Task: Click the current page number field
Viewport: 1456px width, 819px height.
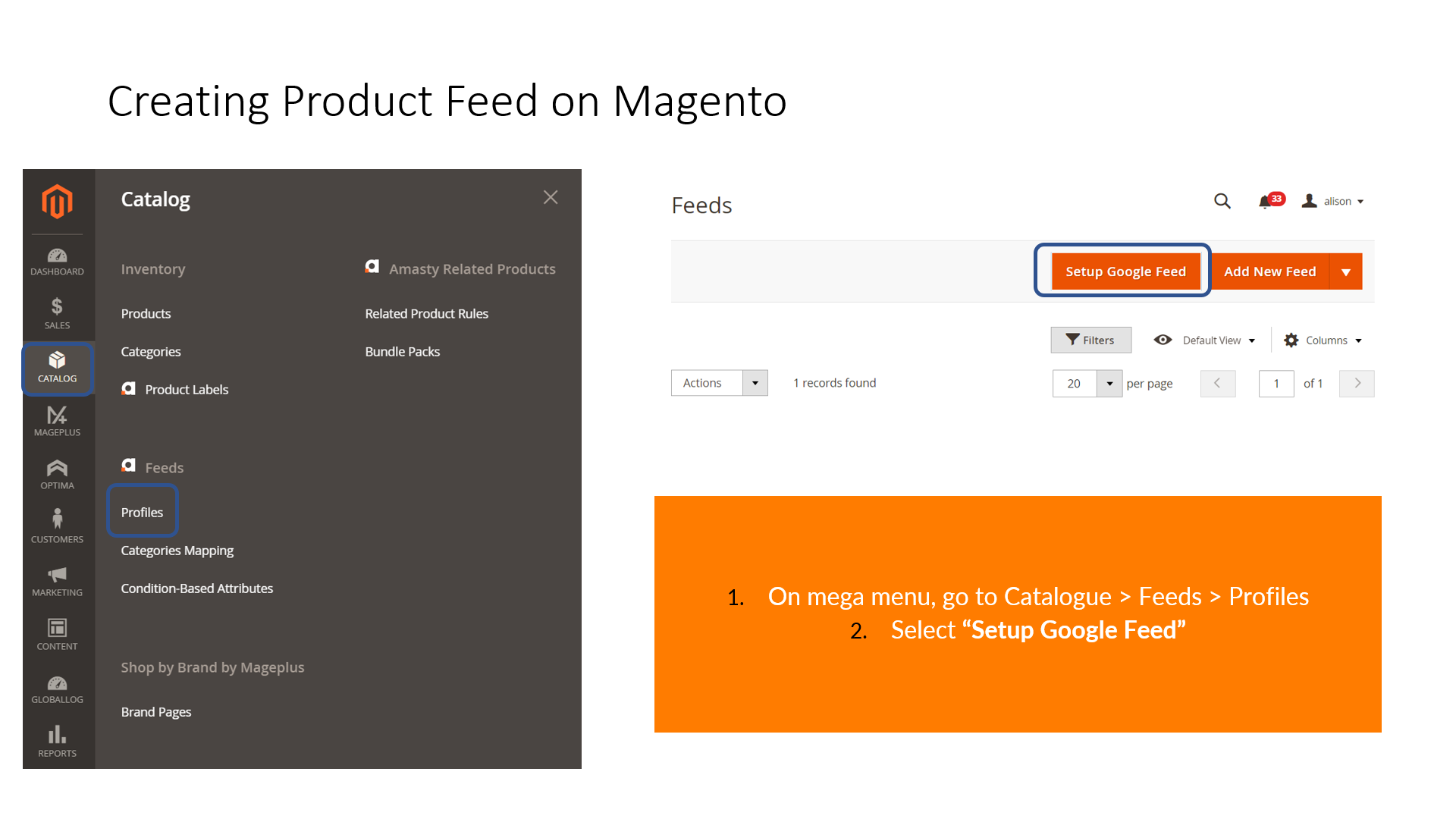Action: click(x=1276, y=384)
